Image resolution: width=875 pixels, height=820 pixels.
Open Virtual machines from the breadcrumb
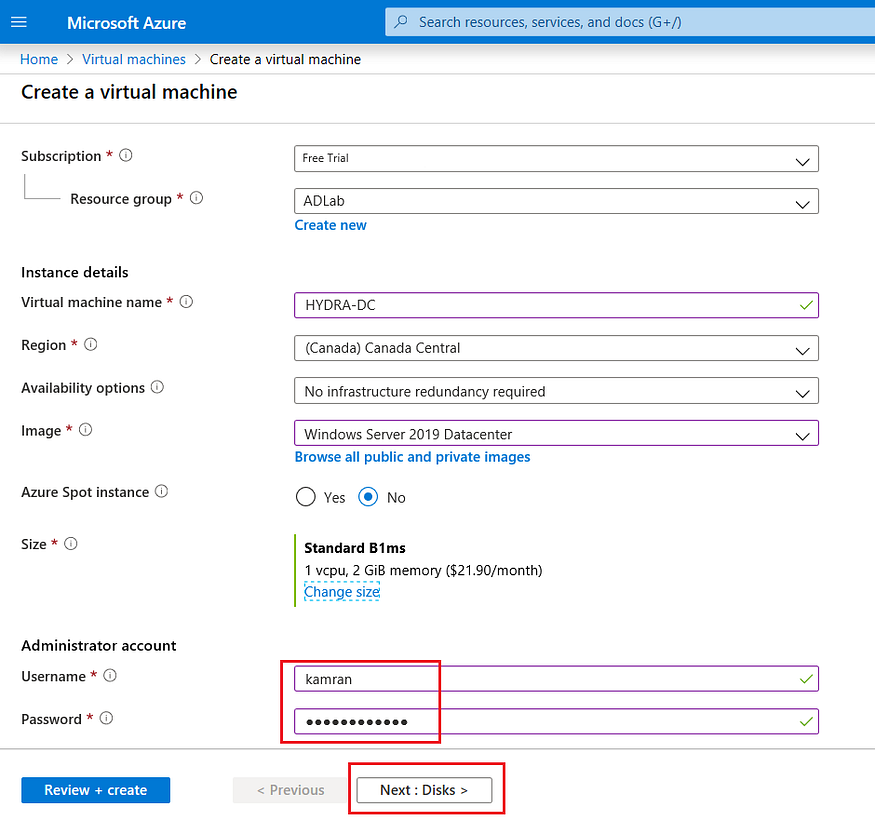tap(134, 59)
